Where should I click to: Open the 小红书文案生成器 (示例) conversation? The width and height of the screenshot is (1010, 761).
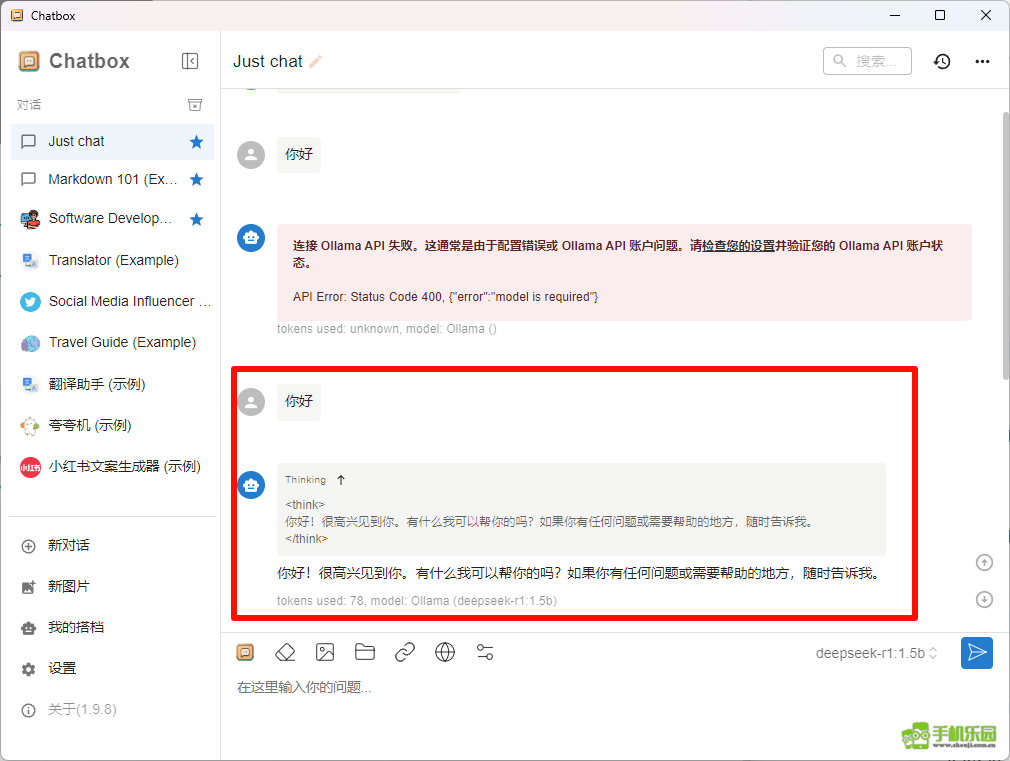coord(112,467)
